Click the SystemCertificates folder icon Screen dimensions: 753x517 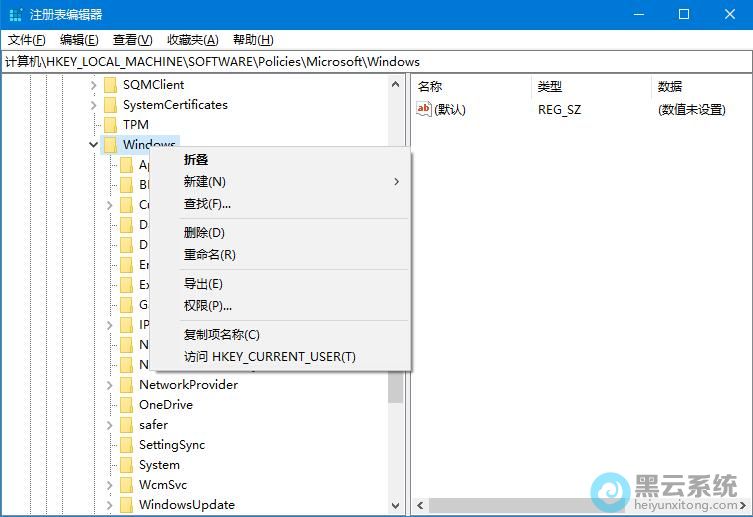(x=110, y=105)
